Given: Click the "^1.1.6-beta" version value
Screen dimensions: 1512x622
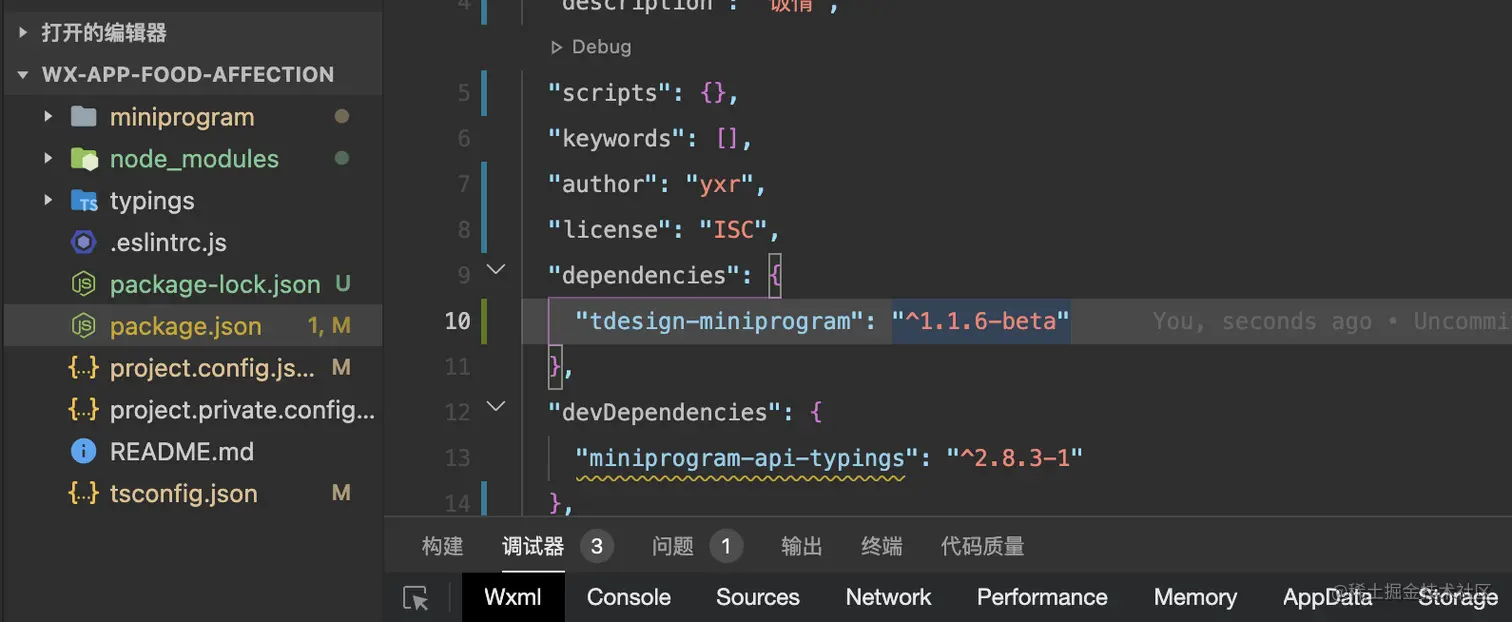Looking at the screenshot, I should point(981,321).
